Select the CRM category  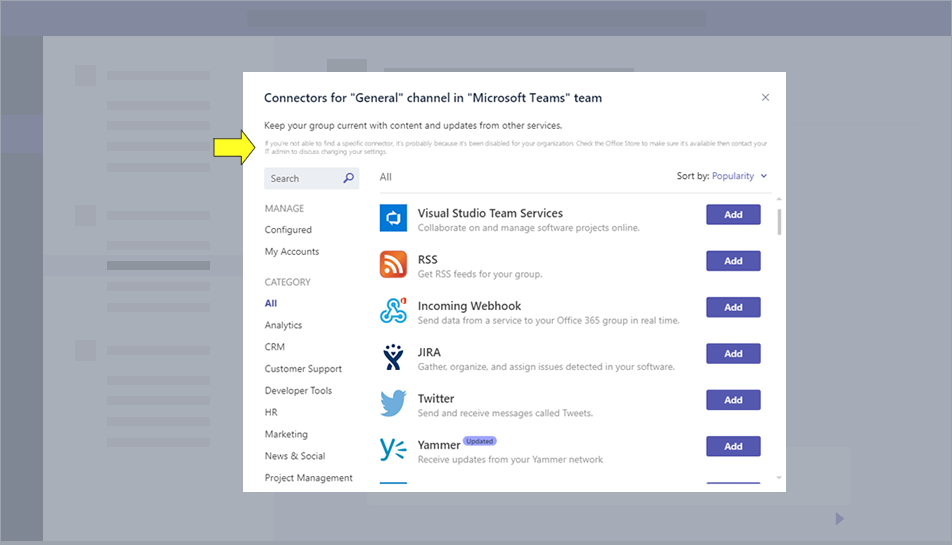[x=274, y=347]
